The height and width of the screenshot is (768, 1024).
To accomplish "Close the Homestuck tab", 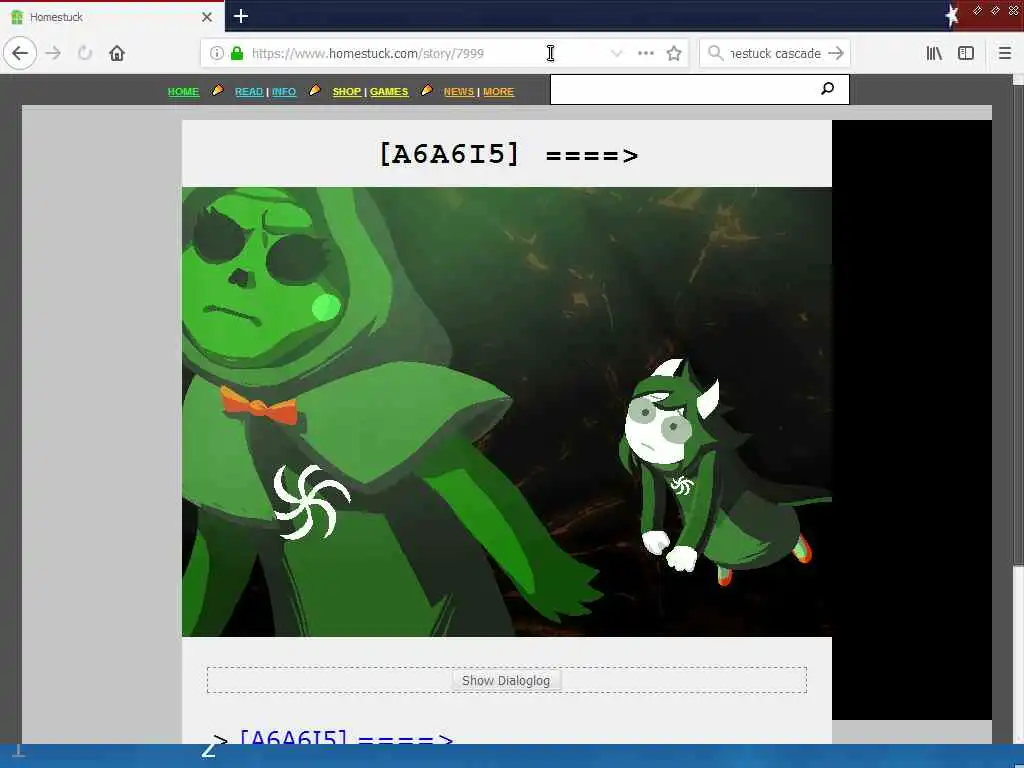I will point(206,17).
